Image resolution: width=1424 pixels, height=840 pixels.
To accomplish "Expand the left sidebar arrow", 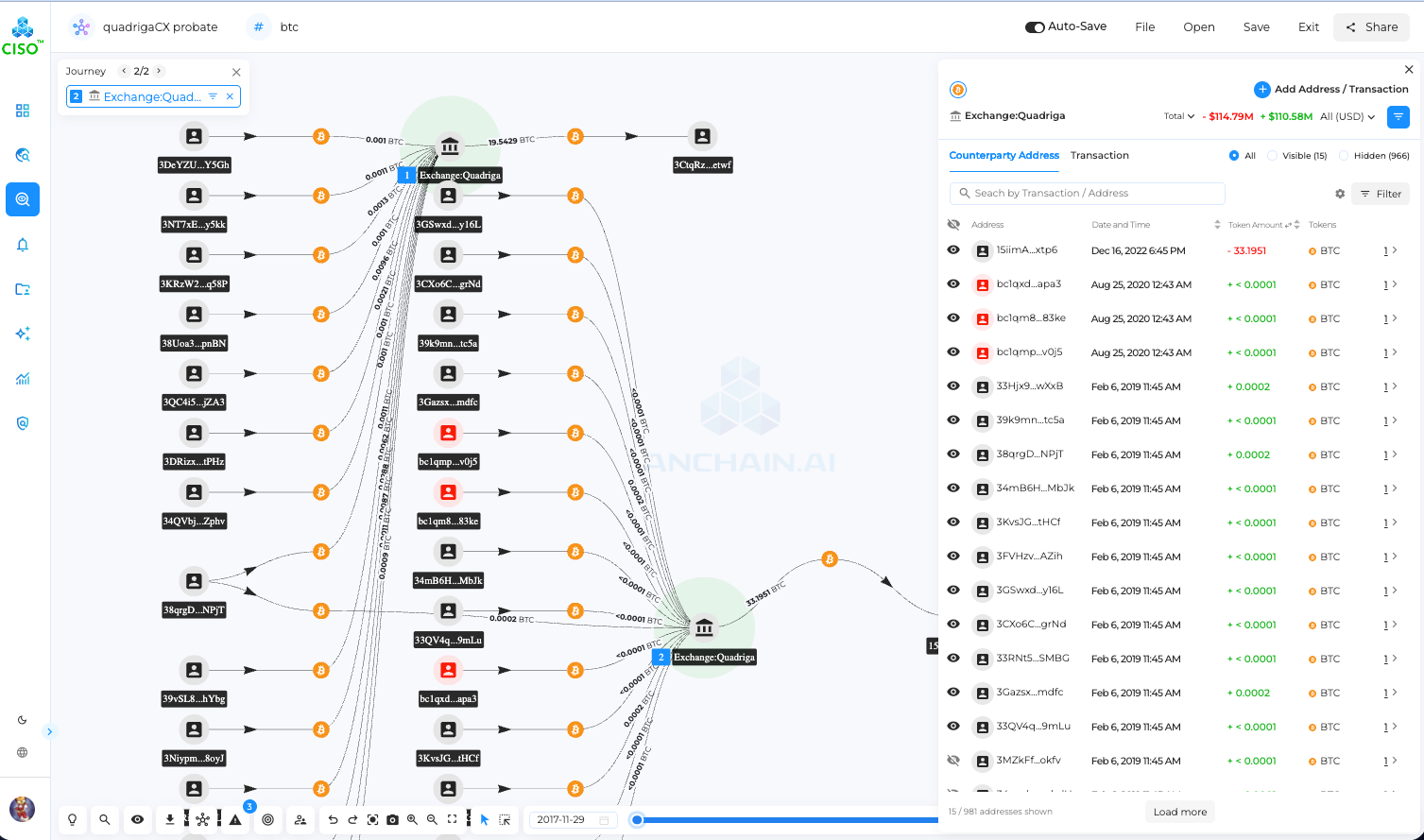I will click(49, 731).
